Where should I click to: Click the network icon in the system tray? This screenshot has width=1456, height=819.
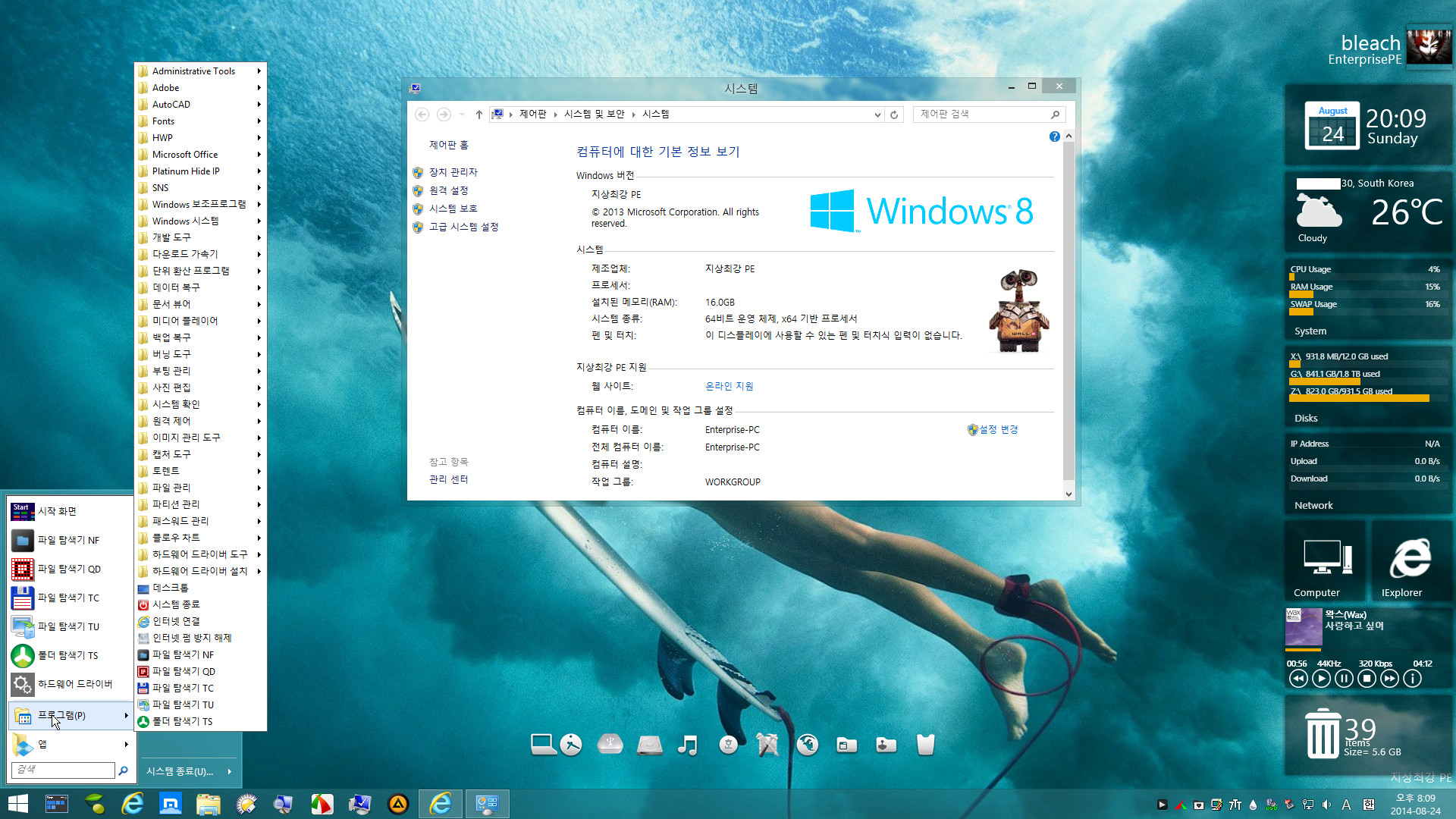(x=1308, y=805)
